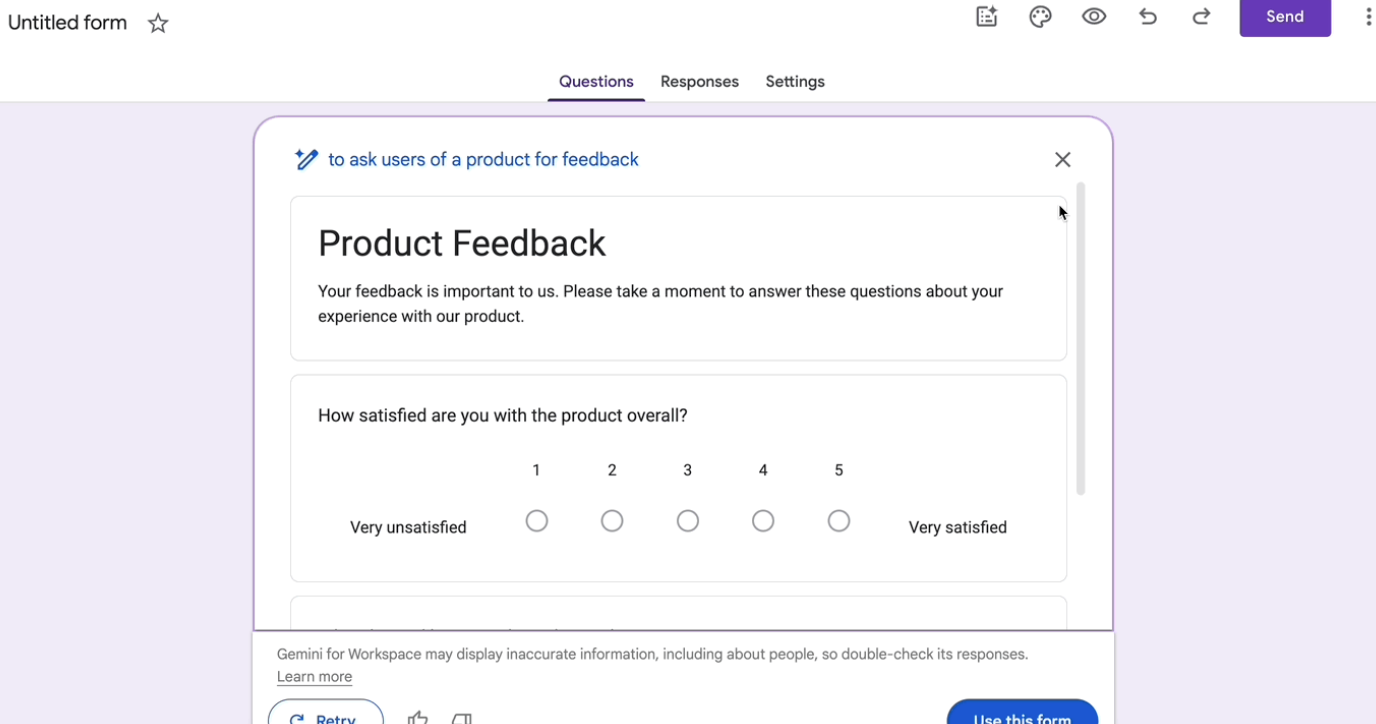Click the undo arrow
The height and width of the screenshot is (724, 1376).
coord(1148,17)
